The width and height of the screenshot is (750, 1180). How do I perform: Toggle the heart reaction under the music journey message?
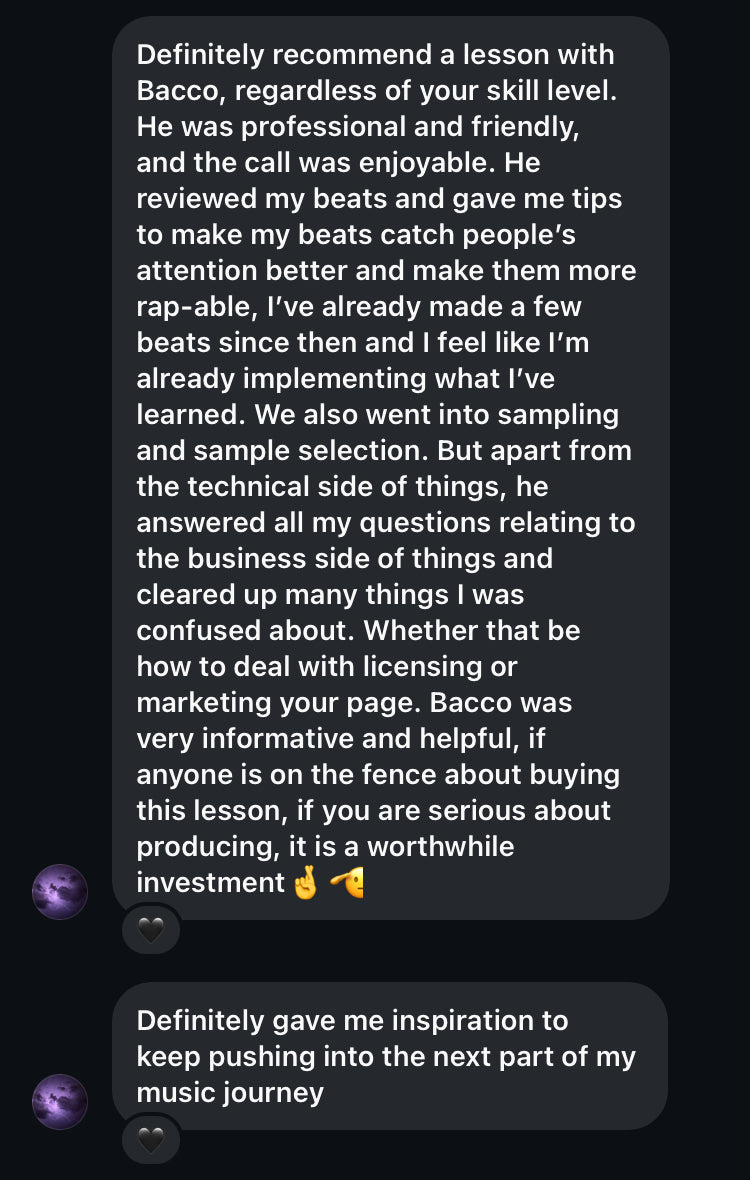(x=151, y=1140)
